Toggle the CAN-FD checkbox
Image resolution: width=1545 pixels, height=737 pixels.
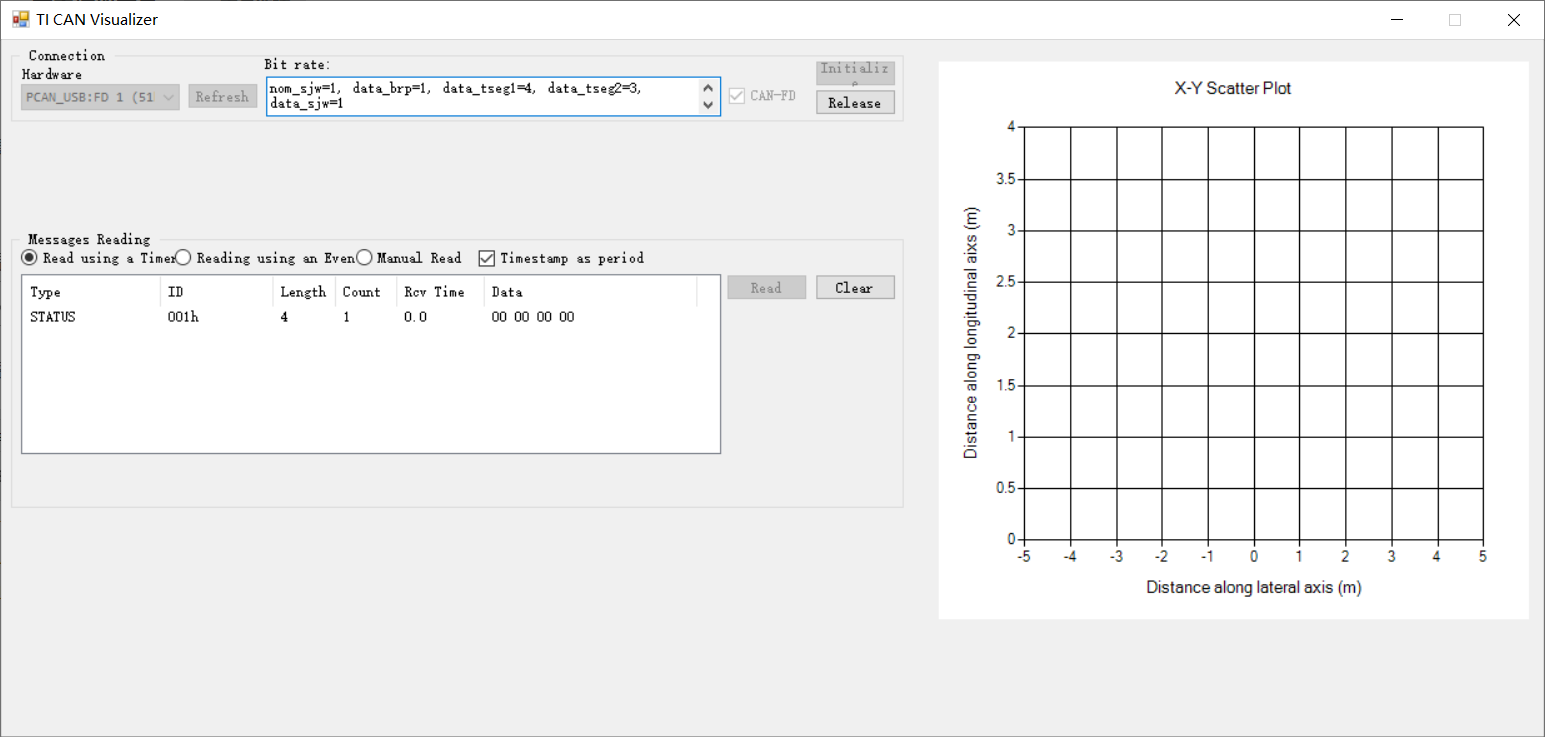point(737,96)
